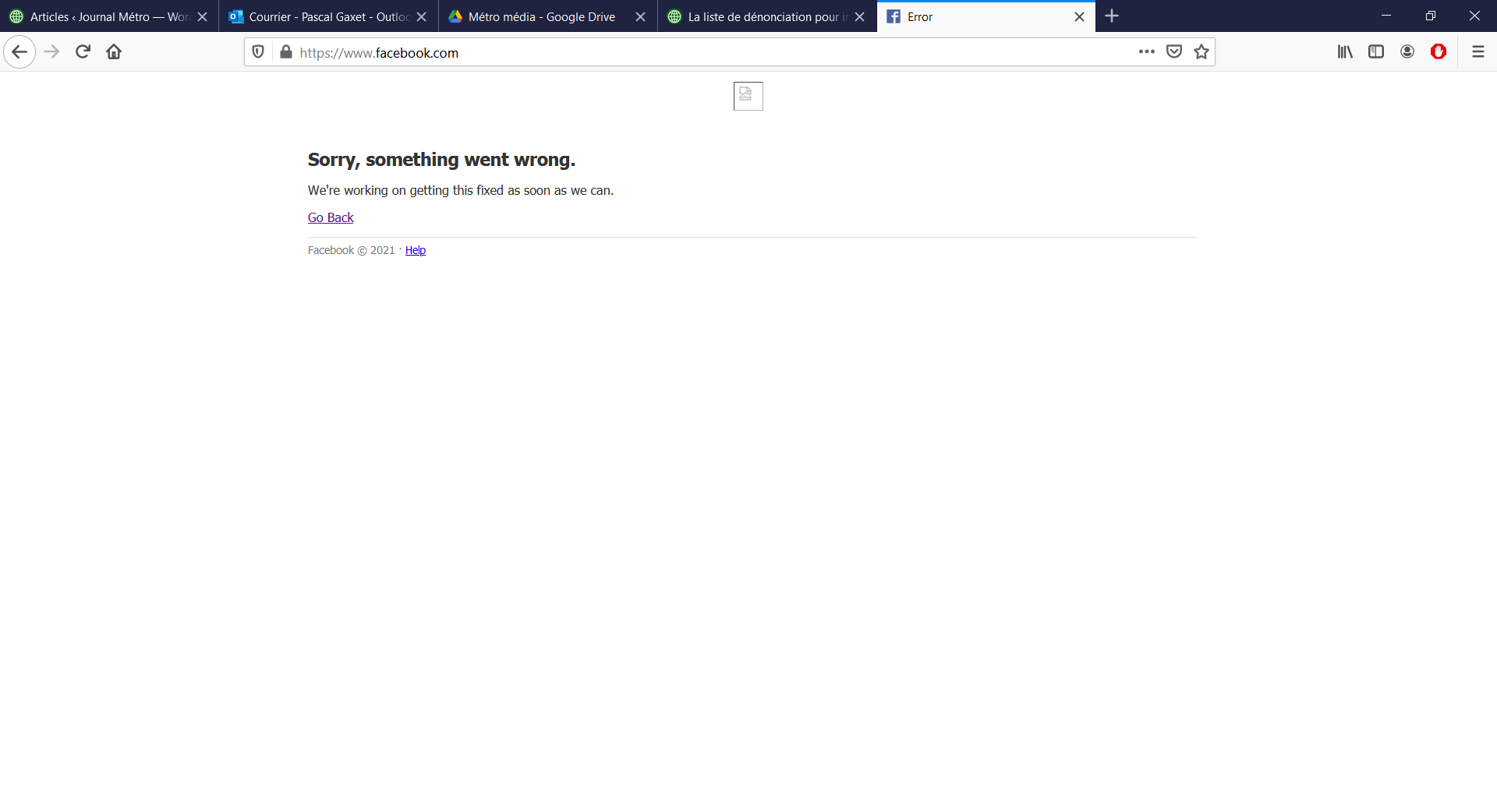The width and height of the screenshot is (1497, 812).
Task: Open the Firefox hamburger application menu
Action: tap(1478, 52)
